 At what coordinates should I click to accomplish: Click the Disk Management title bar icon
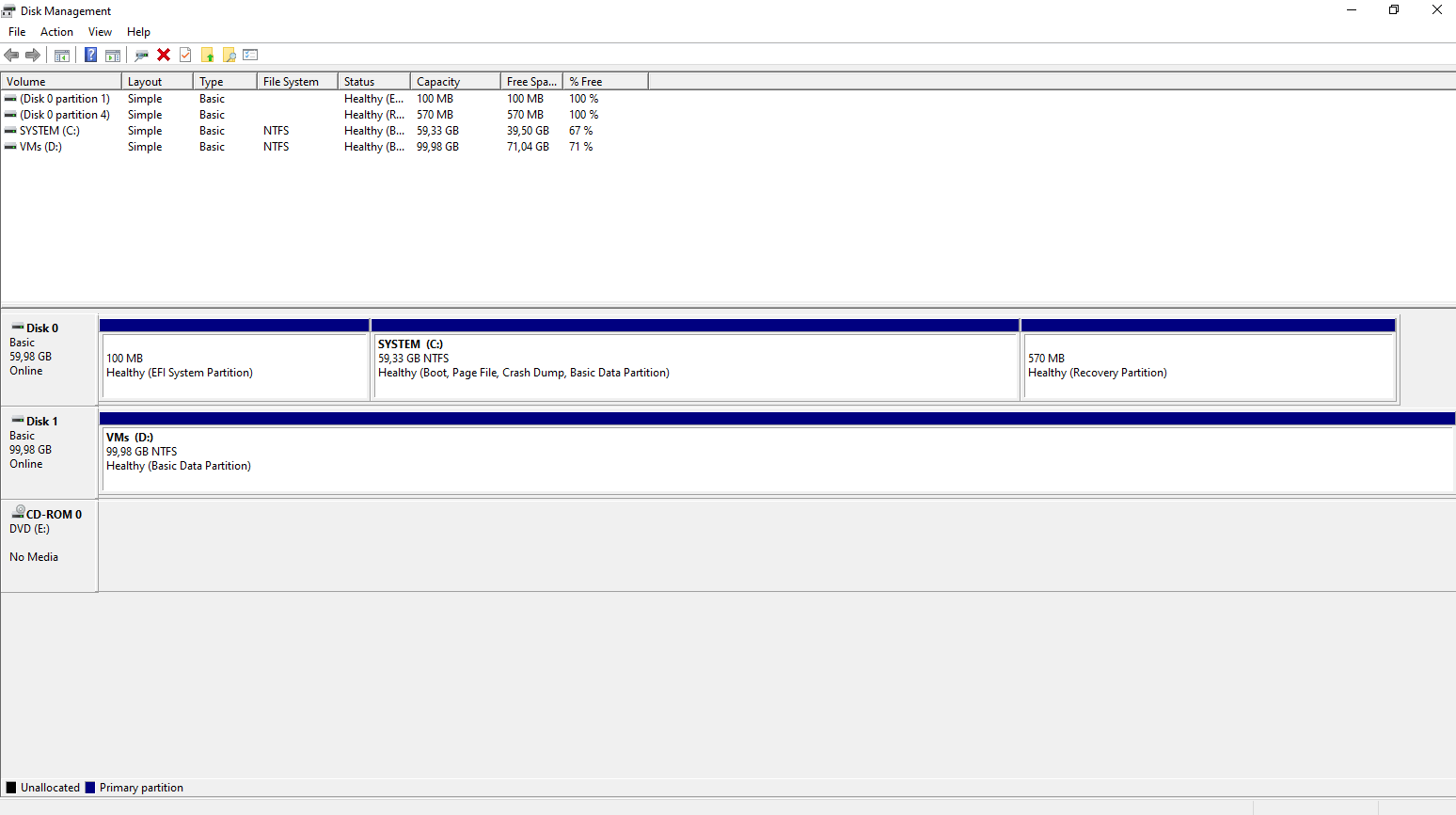point(9,10)
